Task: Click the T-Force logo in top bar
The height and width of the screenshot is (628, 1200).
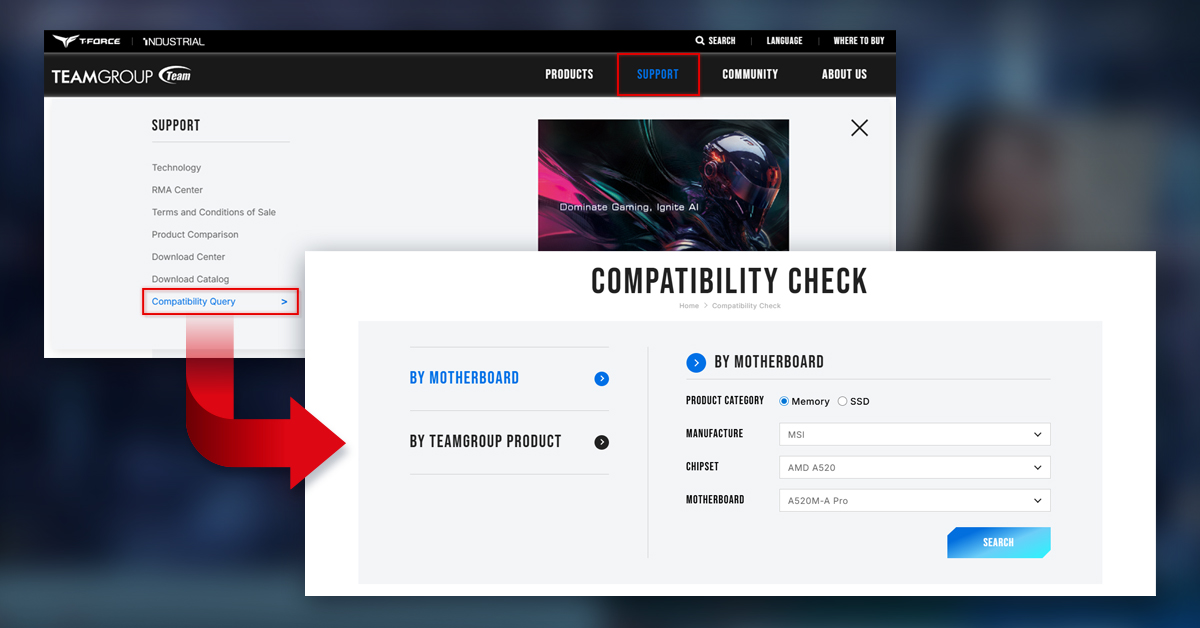Action: pos(88,41)
